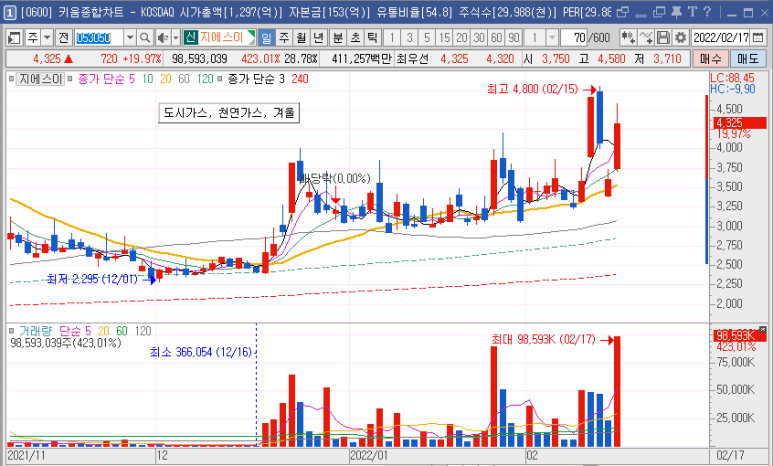Open the chart layout panel icon

14,37
